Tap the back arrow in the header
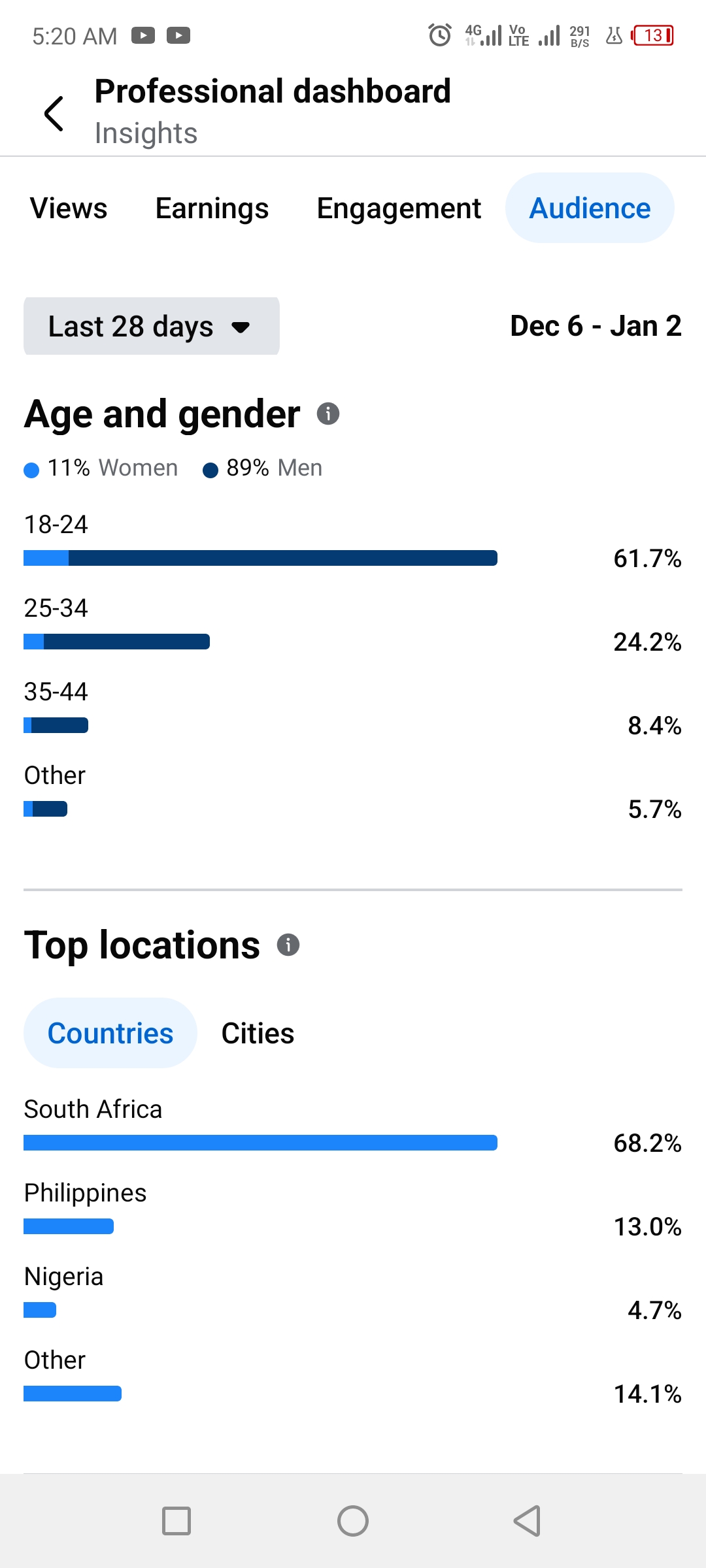 click(x=54, y=114)
